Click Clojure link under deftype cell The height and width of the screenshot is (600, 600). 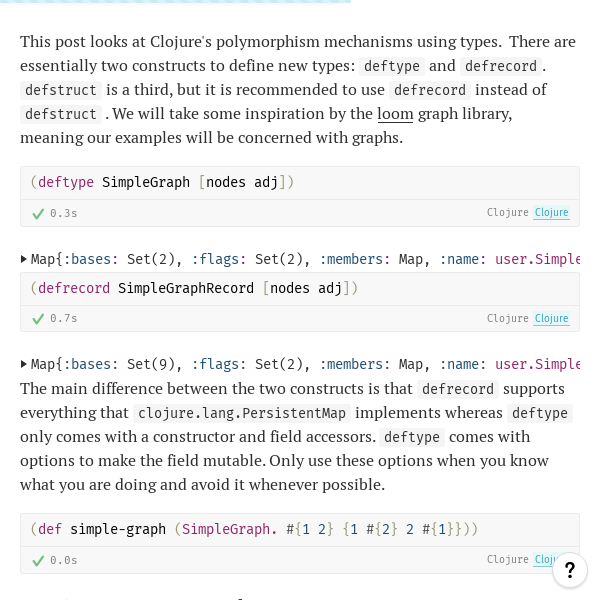[551, 212]
